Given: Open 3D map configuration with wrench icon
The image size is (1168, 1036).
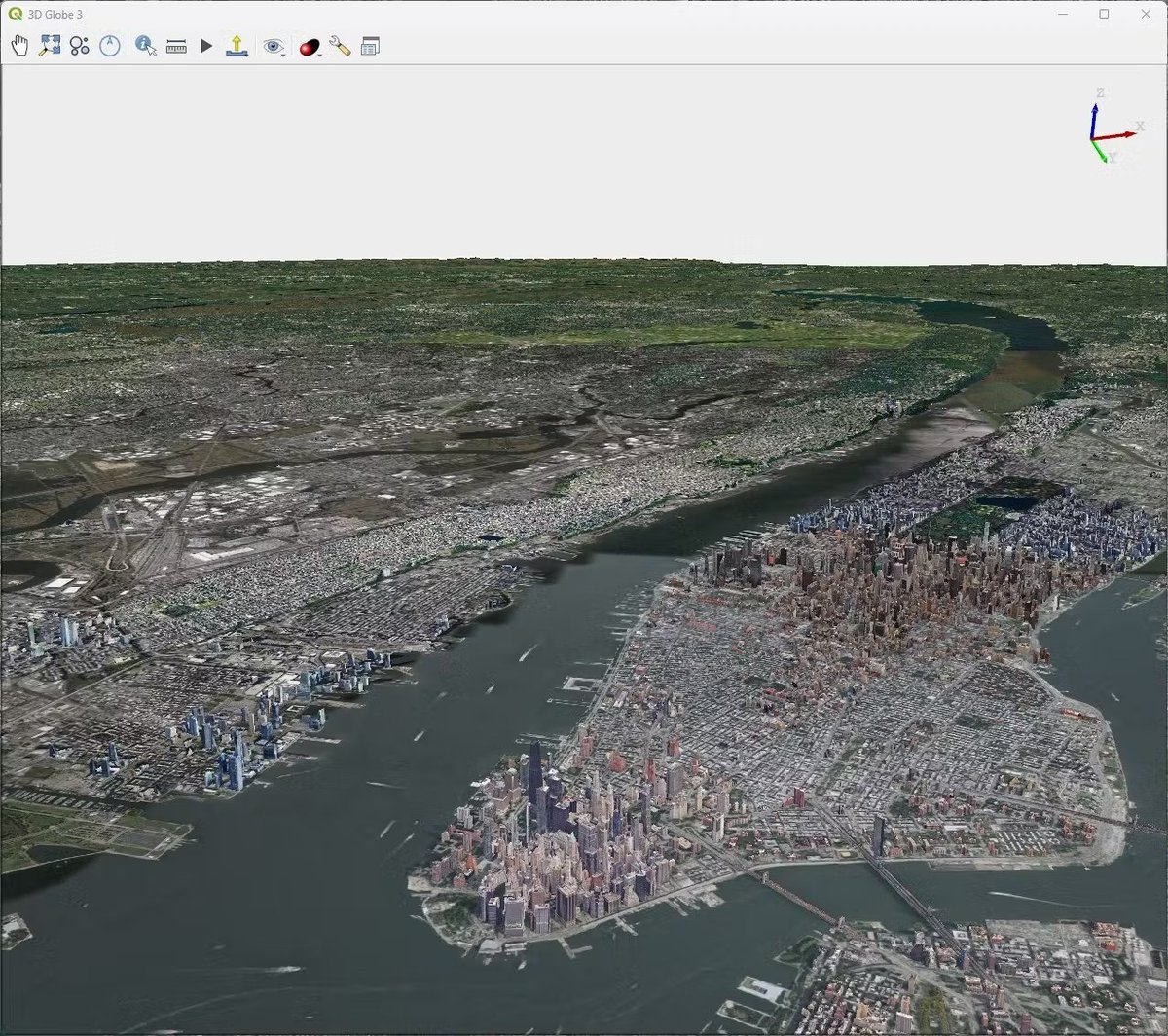Looking at the screenshot, I should tap(340, 44).
